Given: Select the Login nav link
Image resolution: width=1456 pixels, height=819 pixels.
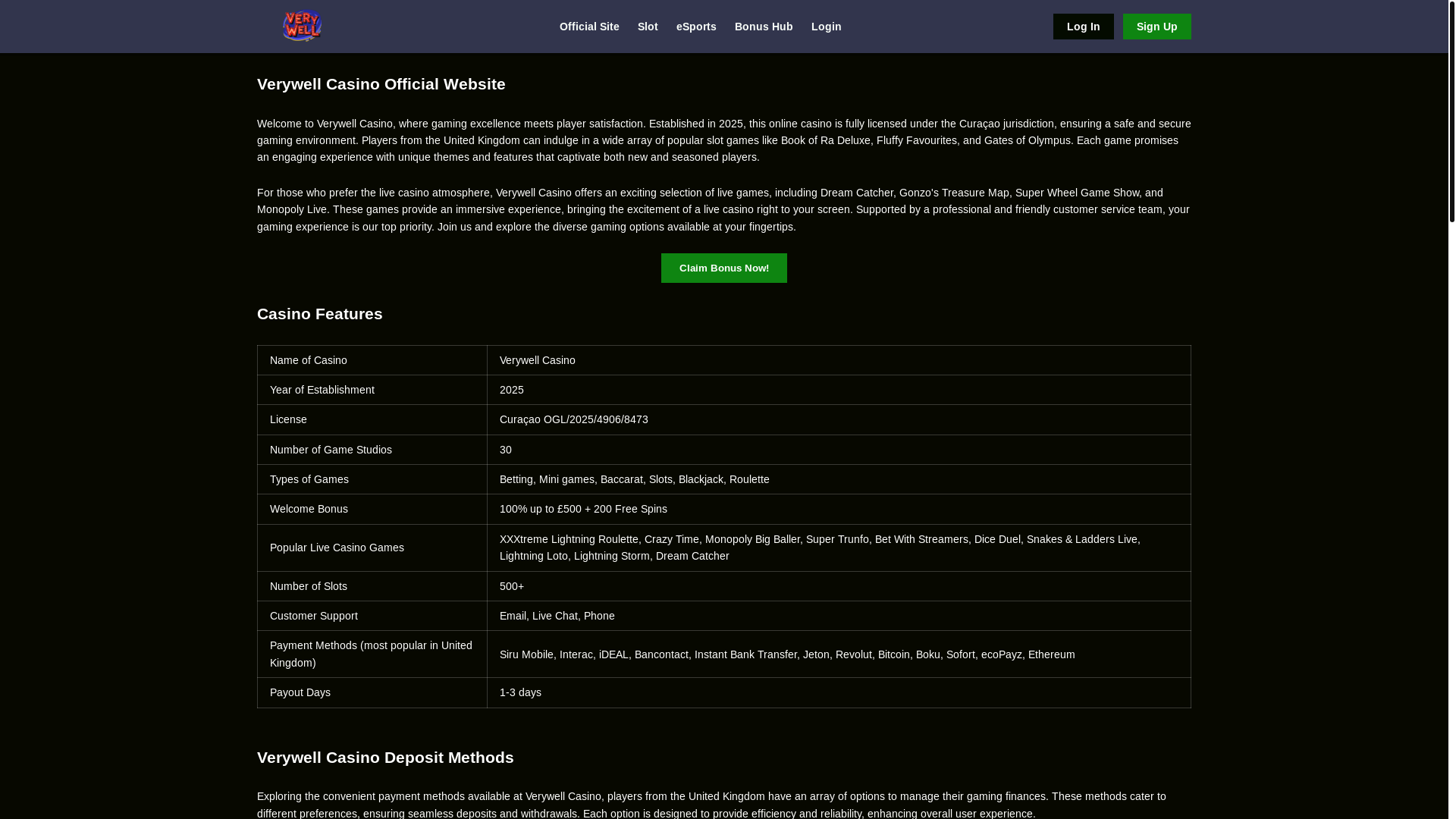Looking at the screenshot, I should pos(826,27).
